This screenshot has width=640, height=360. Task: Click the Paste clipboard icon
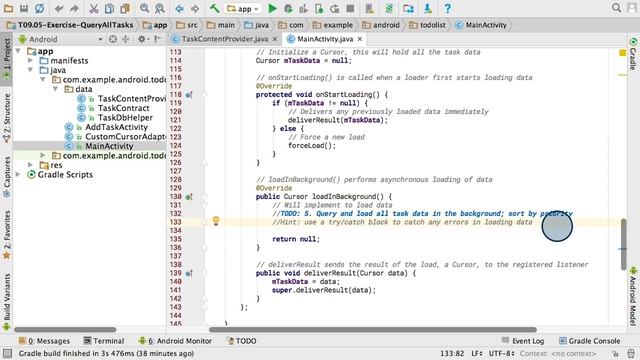click(125, 8)
